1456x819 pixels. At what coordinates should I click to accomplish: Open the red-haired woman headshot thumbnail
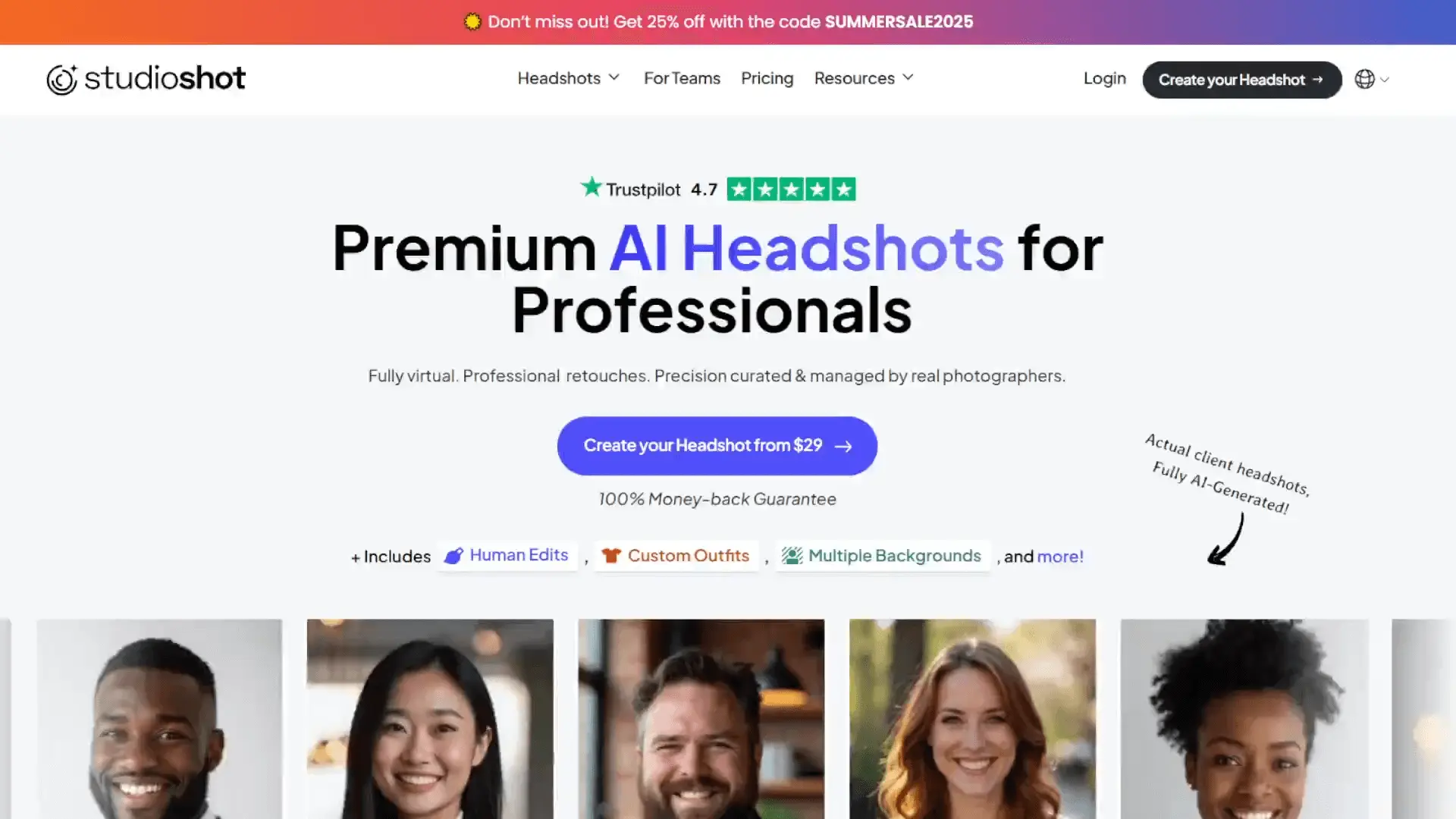point(972,719)
